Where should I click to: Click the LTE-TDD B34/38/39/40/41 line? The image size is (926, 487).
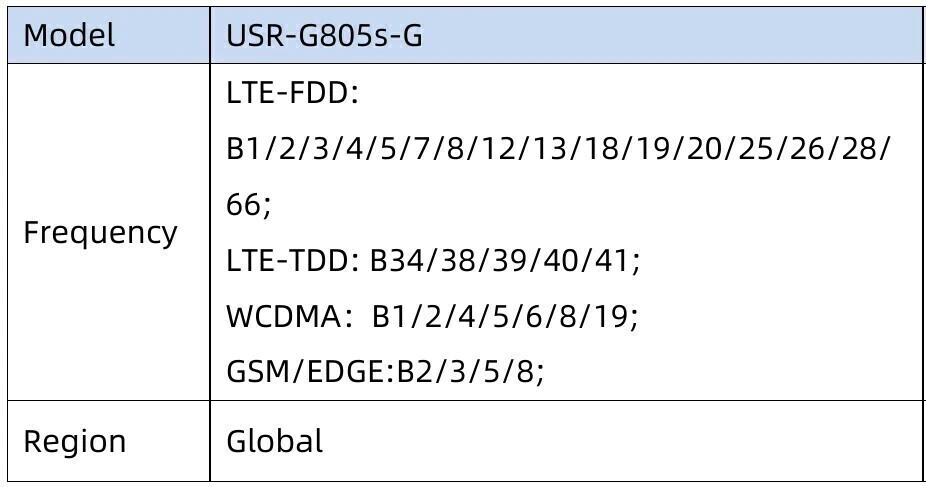433,260
